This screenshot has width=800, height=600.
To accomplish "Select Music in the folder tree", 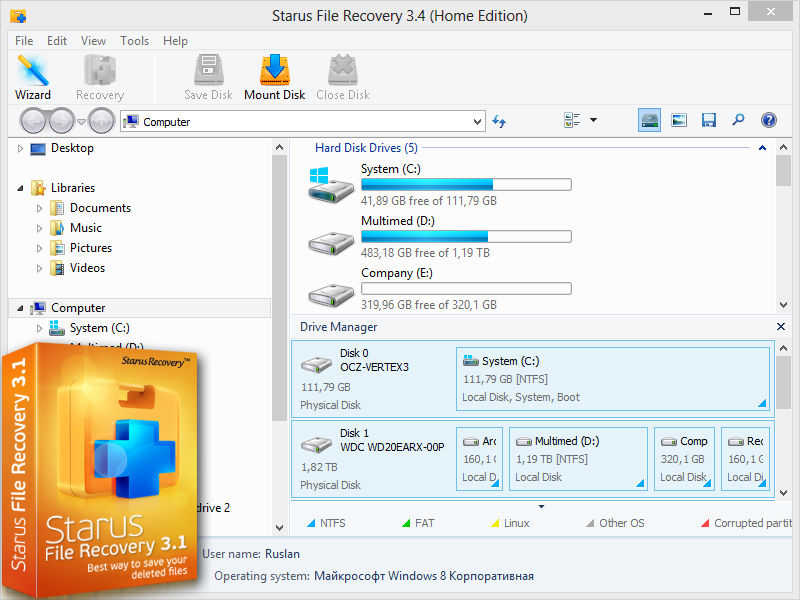I will click(x=86, y=228).
